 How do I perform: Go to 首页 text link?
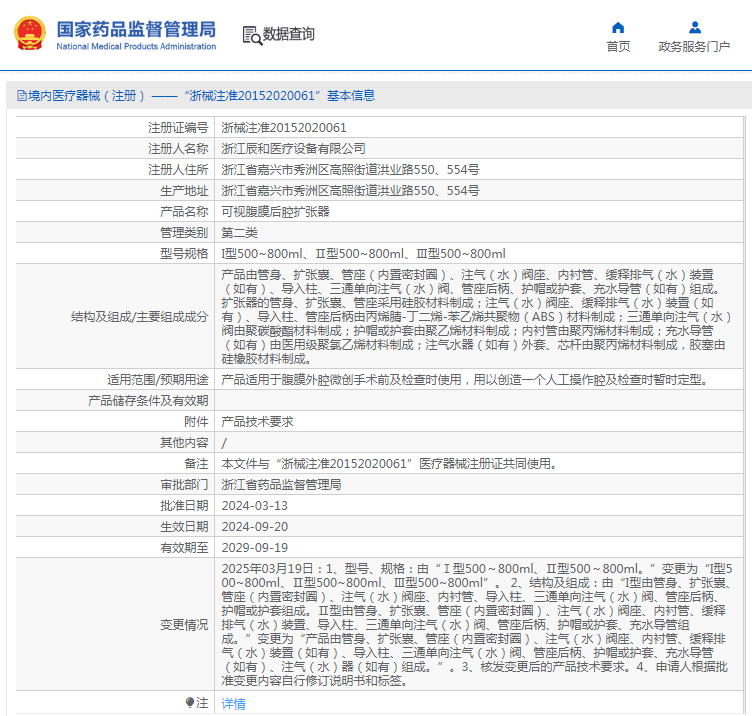(x=618, y=47)
